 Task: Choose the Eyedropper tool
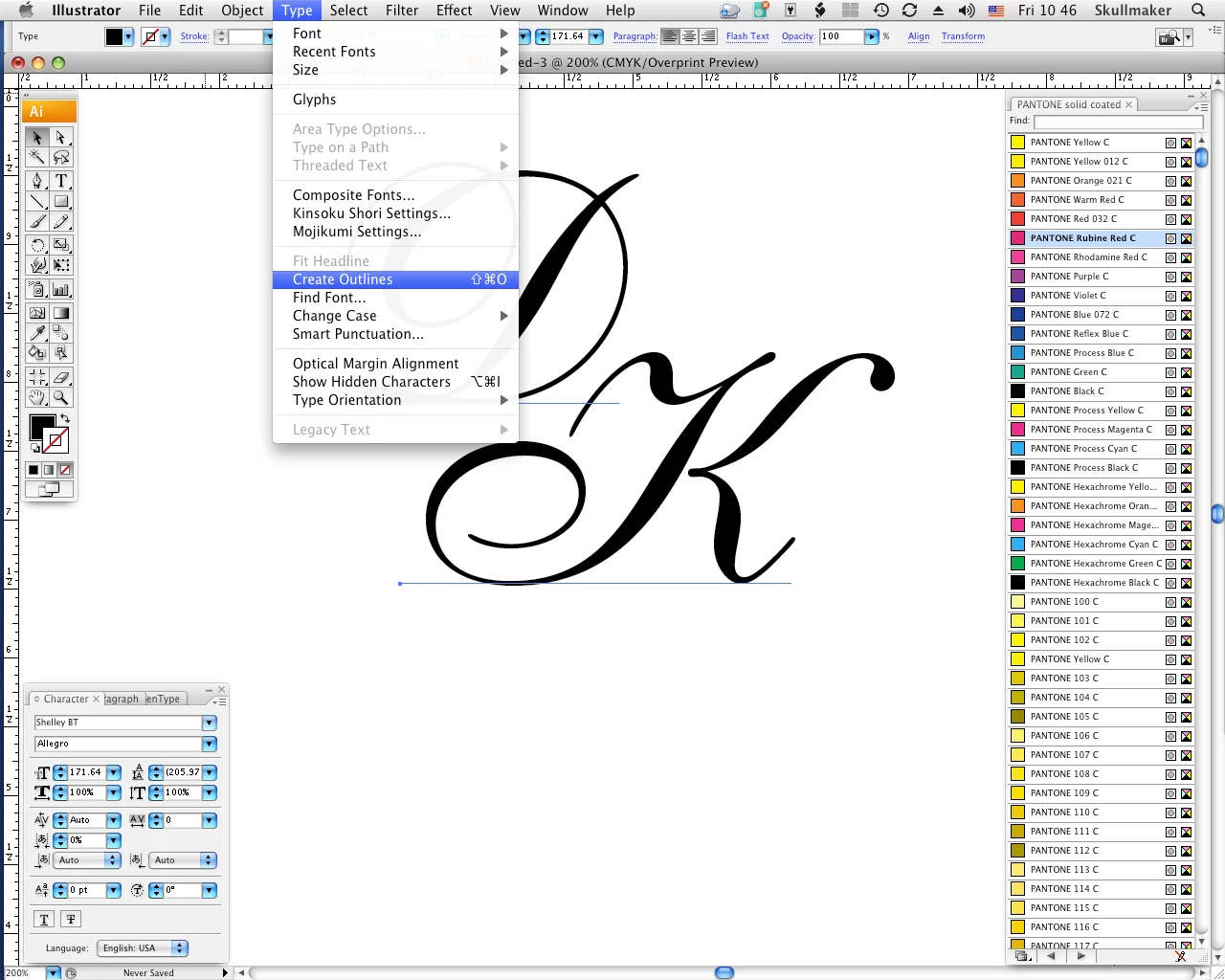point(37,333)
